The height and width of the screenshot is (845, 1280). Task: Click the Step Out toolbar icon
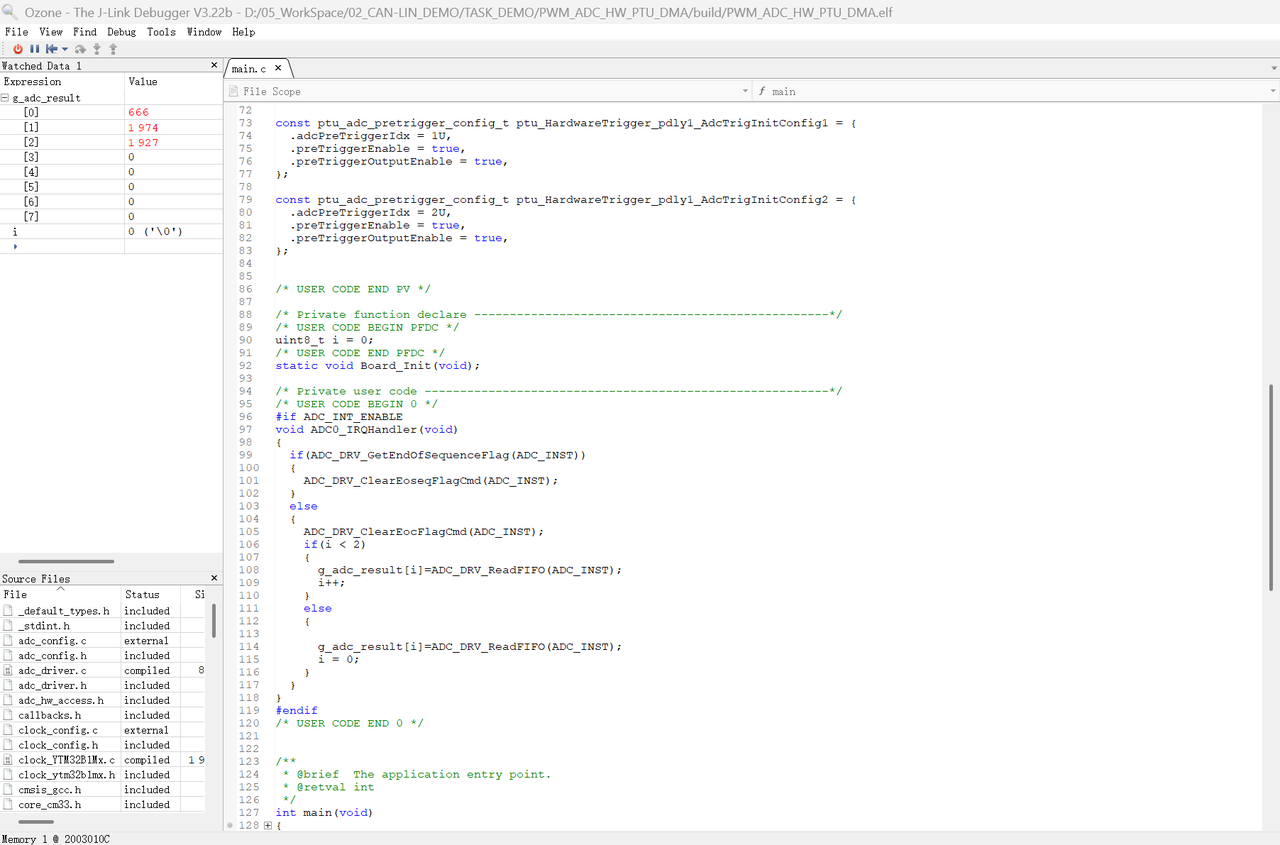click(113, 49)
